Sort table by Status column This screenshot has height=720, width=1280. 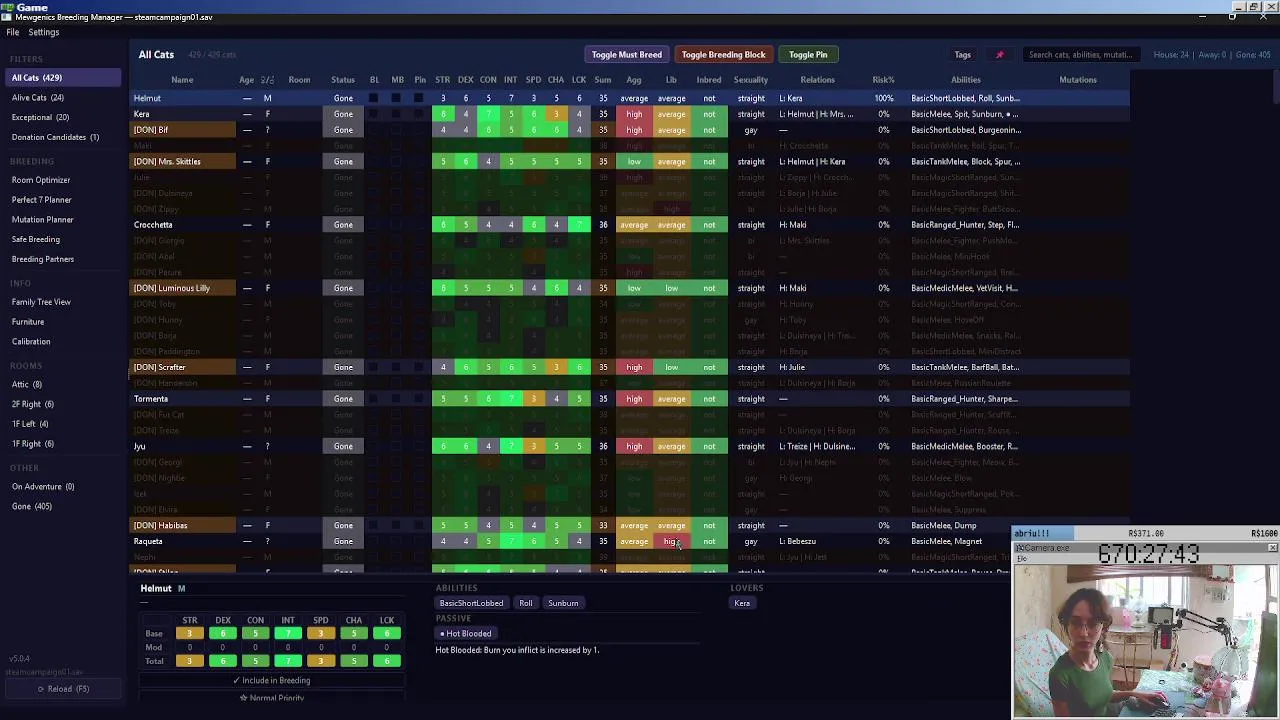coord(343,80)
